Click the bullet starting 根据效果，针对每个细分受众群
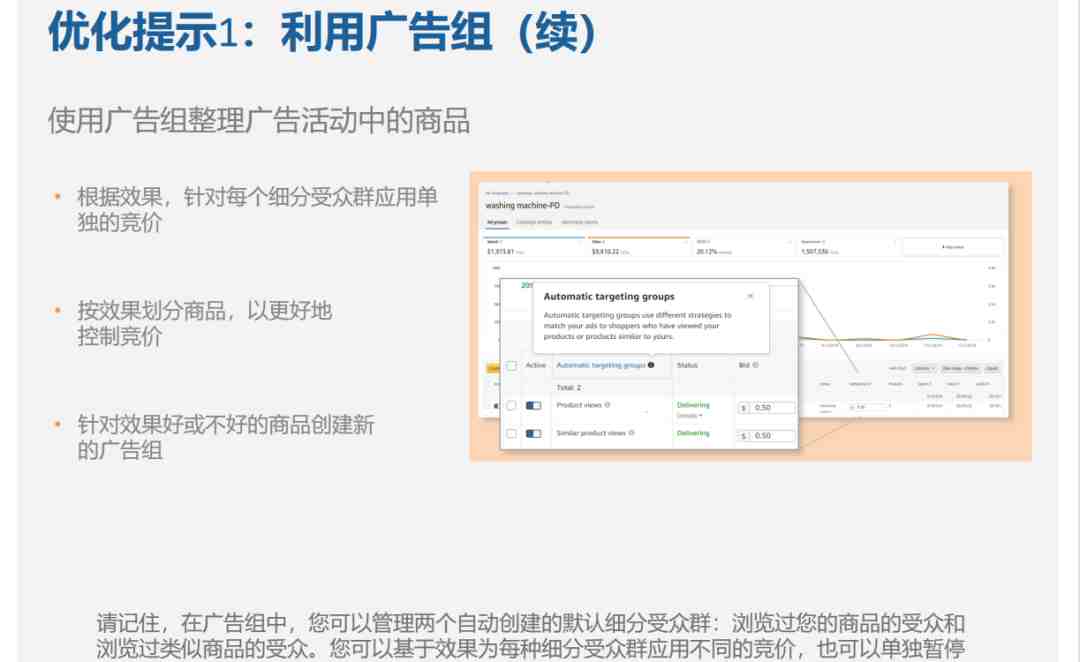Viewport: 1080px width, 662px height. pyautogui.click(x=257, y=209)
